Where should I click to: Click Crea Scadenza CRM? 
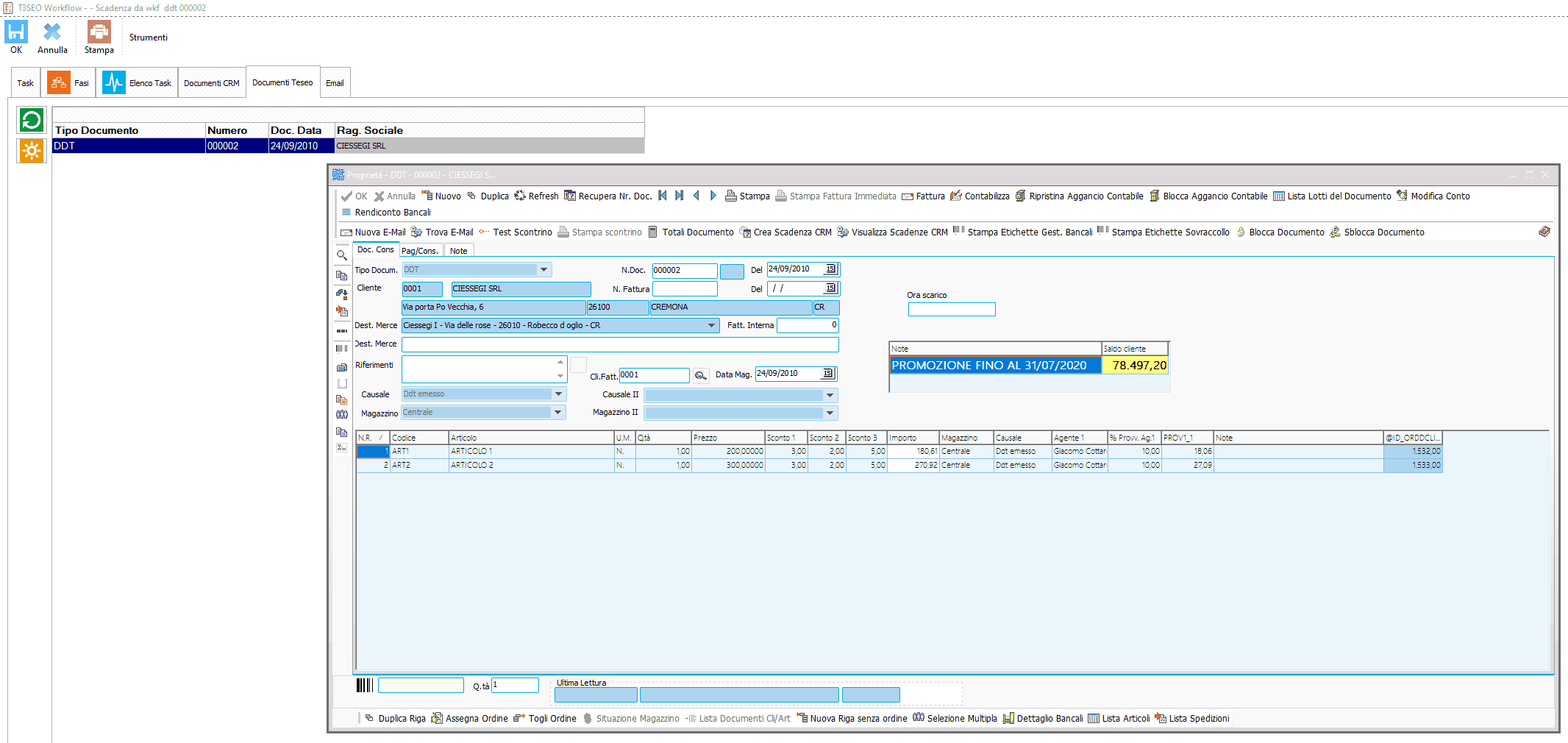785,232
